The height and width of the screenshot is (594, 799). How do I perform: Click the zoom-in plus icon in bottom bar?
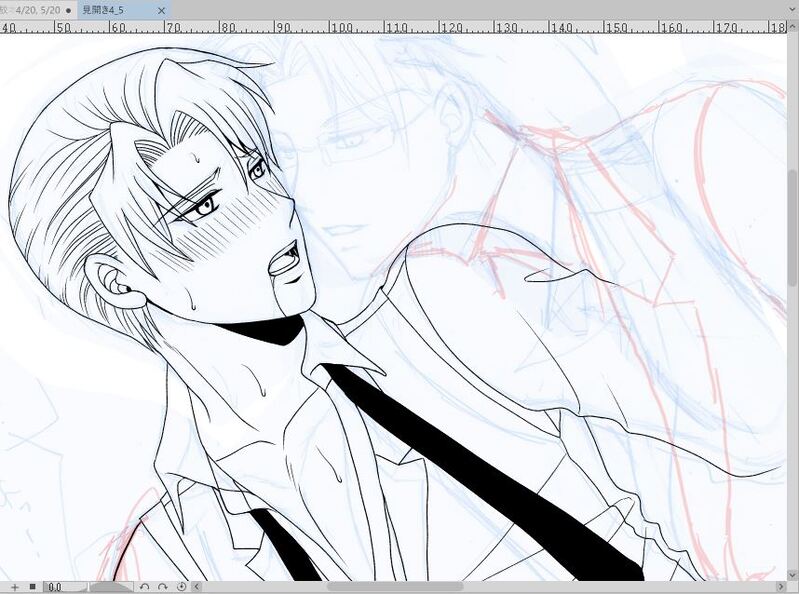click(x=15, y=587)
